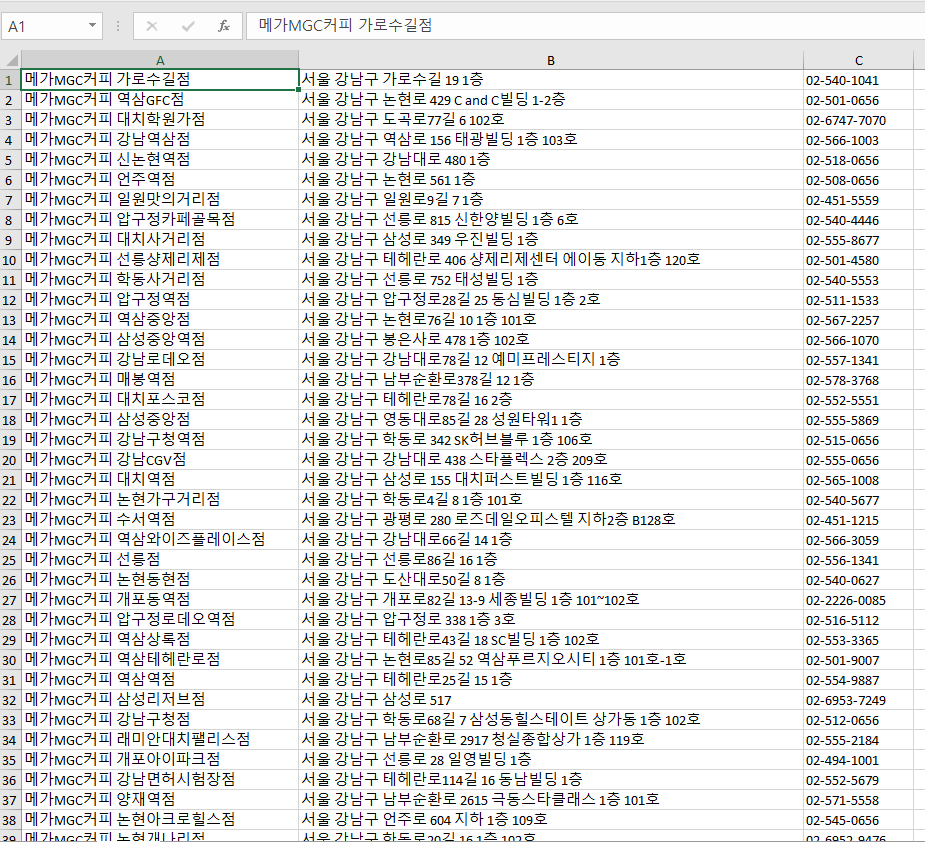925x842 pixels.
Task: Select column C header
Action: pos(858,60)
